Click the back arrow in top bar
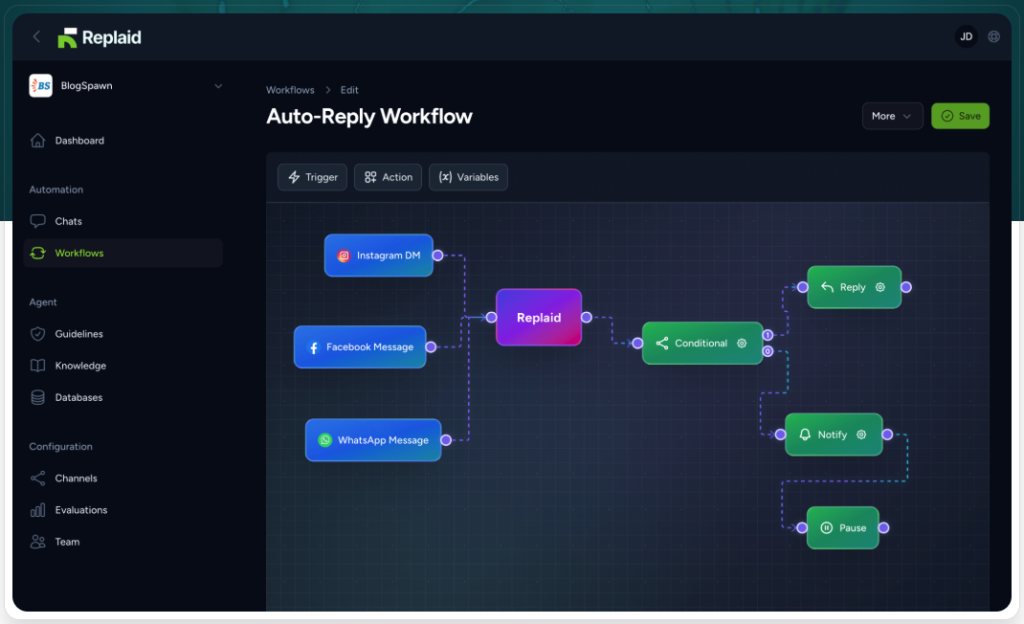 coord(37,37)
